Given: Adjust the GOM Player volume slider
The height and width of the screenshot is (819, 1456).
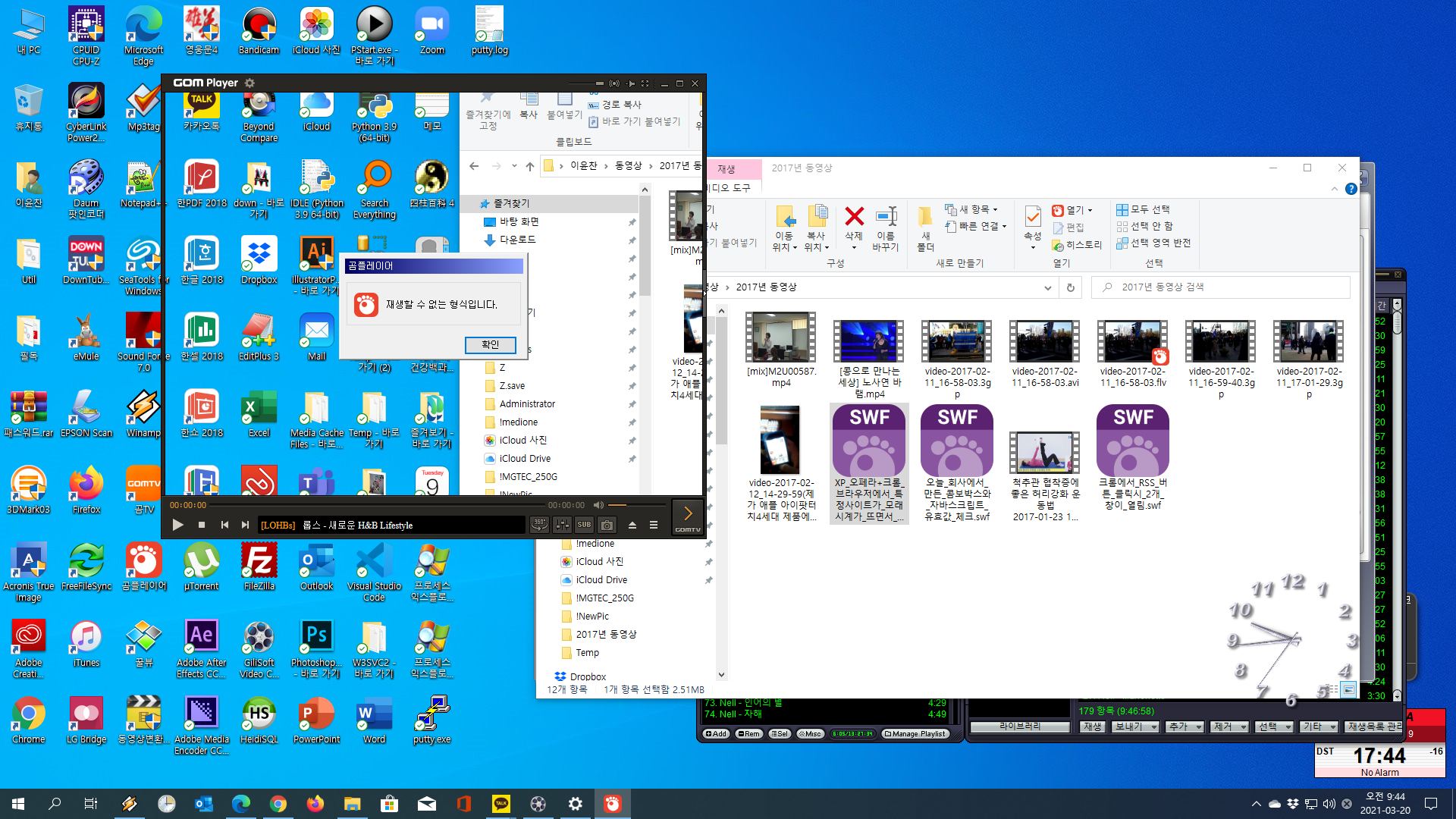Looking at the screenshot, I should (637, 505).
